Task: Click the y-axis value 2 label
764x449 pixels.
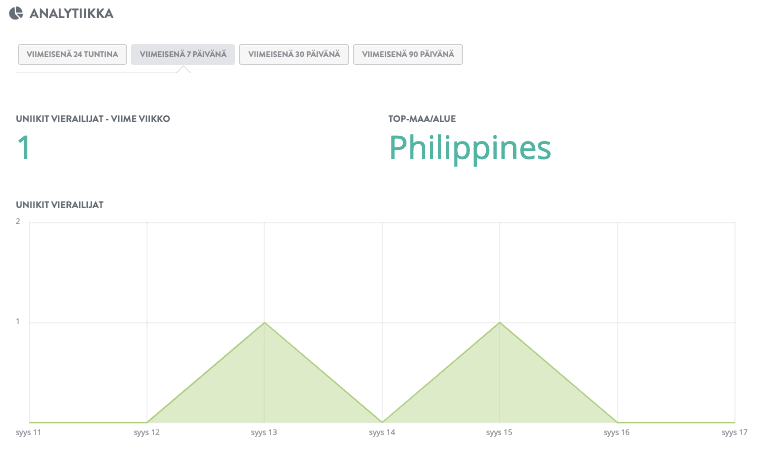Action: pyautogui.click(x=18, y=221)
